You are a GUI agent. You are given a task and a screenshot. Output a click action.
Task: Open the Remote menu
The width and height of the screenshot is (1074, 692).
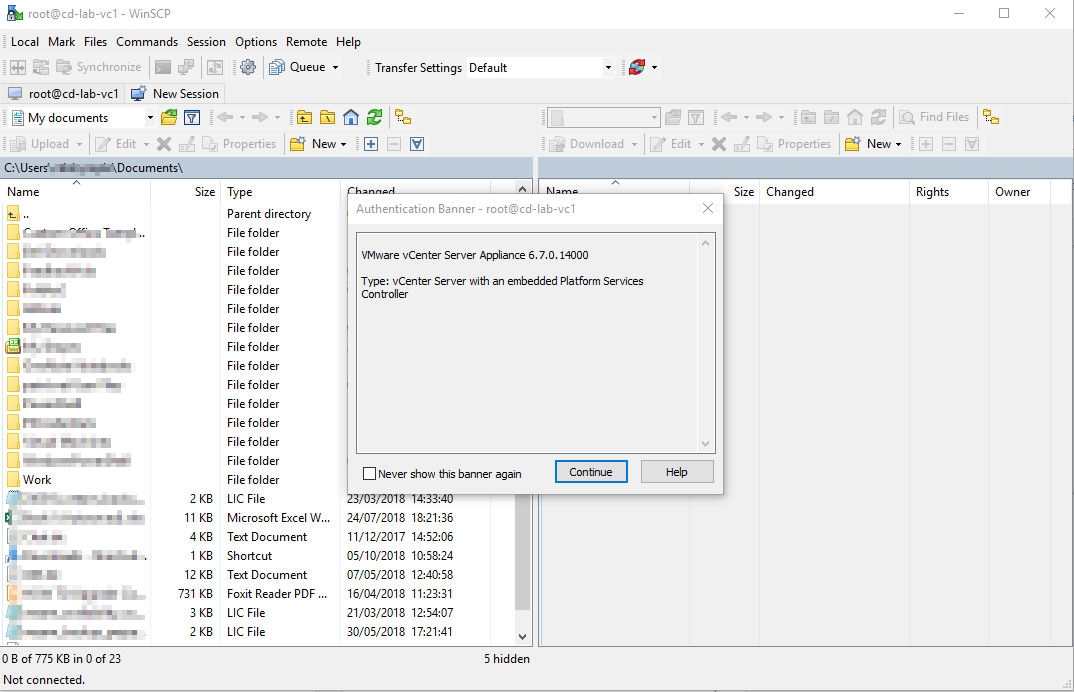pos(306,42)
